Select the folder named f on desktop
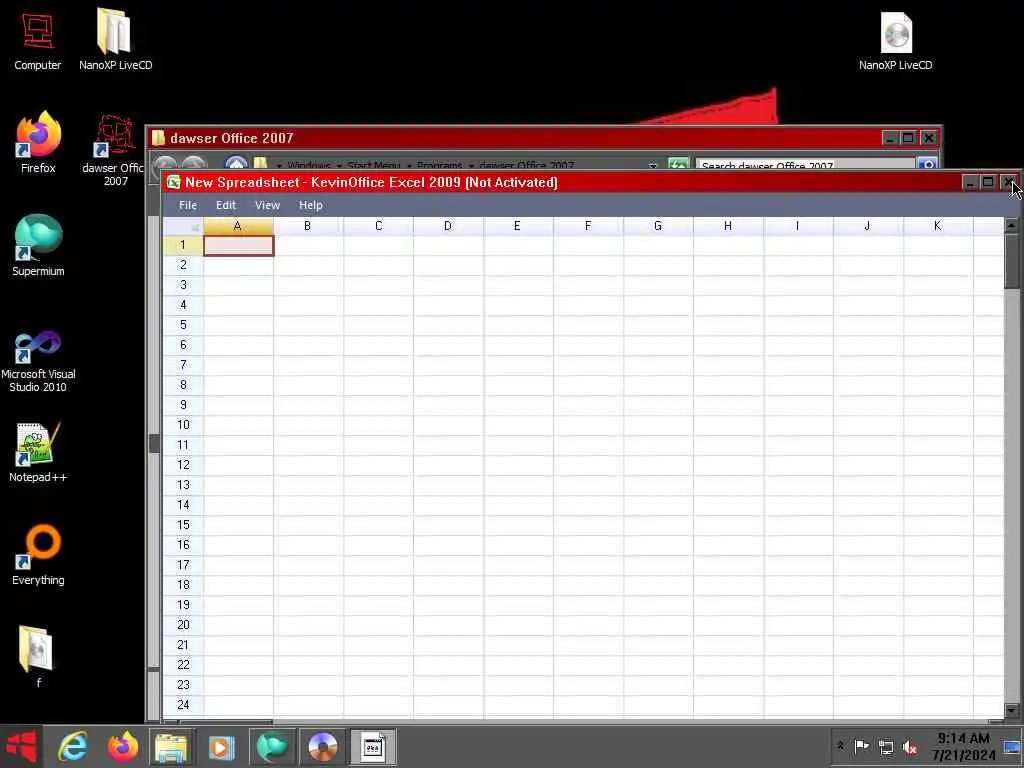Screen dimensions: 1024x768 pos(37,656)
